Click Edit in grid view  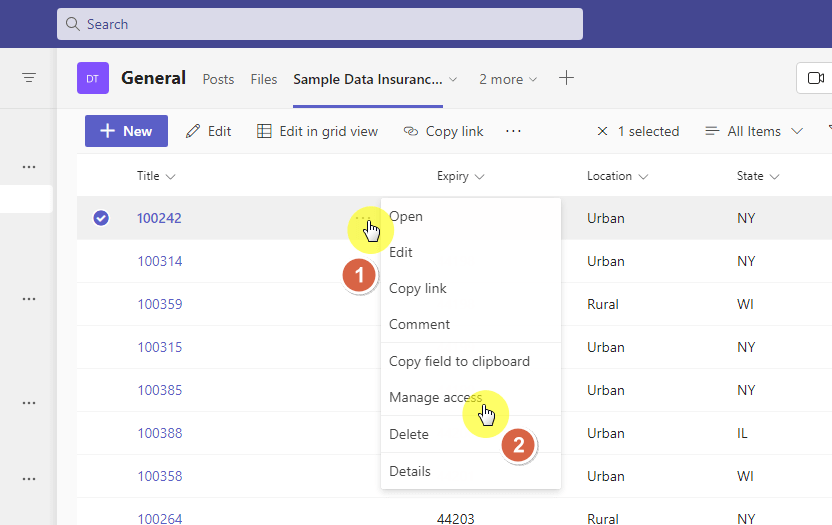(x=317, y=131)
